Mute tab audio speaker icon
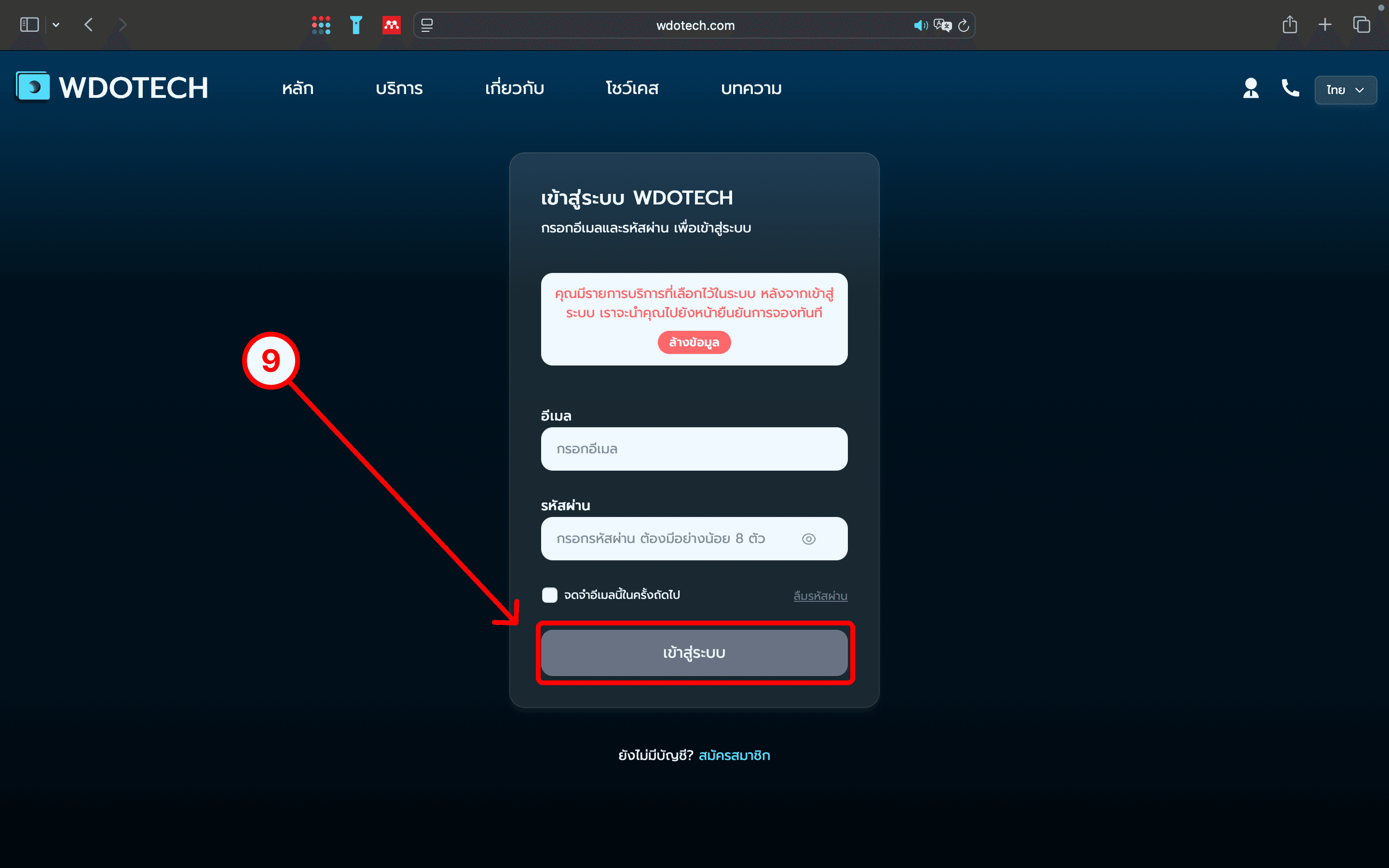The image size is (1389, 868). tap(920, 25)
